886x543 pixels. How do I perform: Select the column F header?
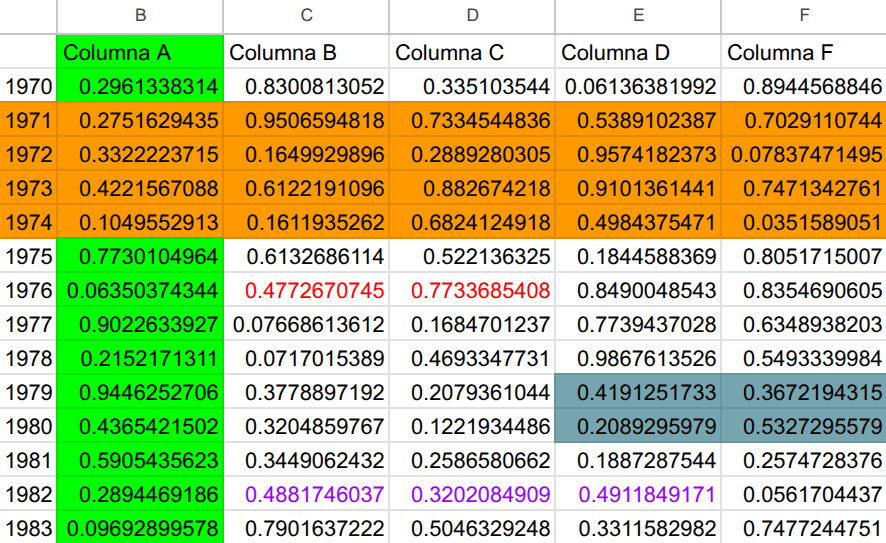click(x=804, y=15)
